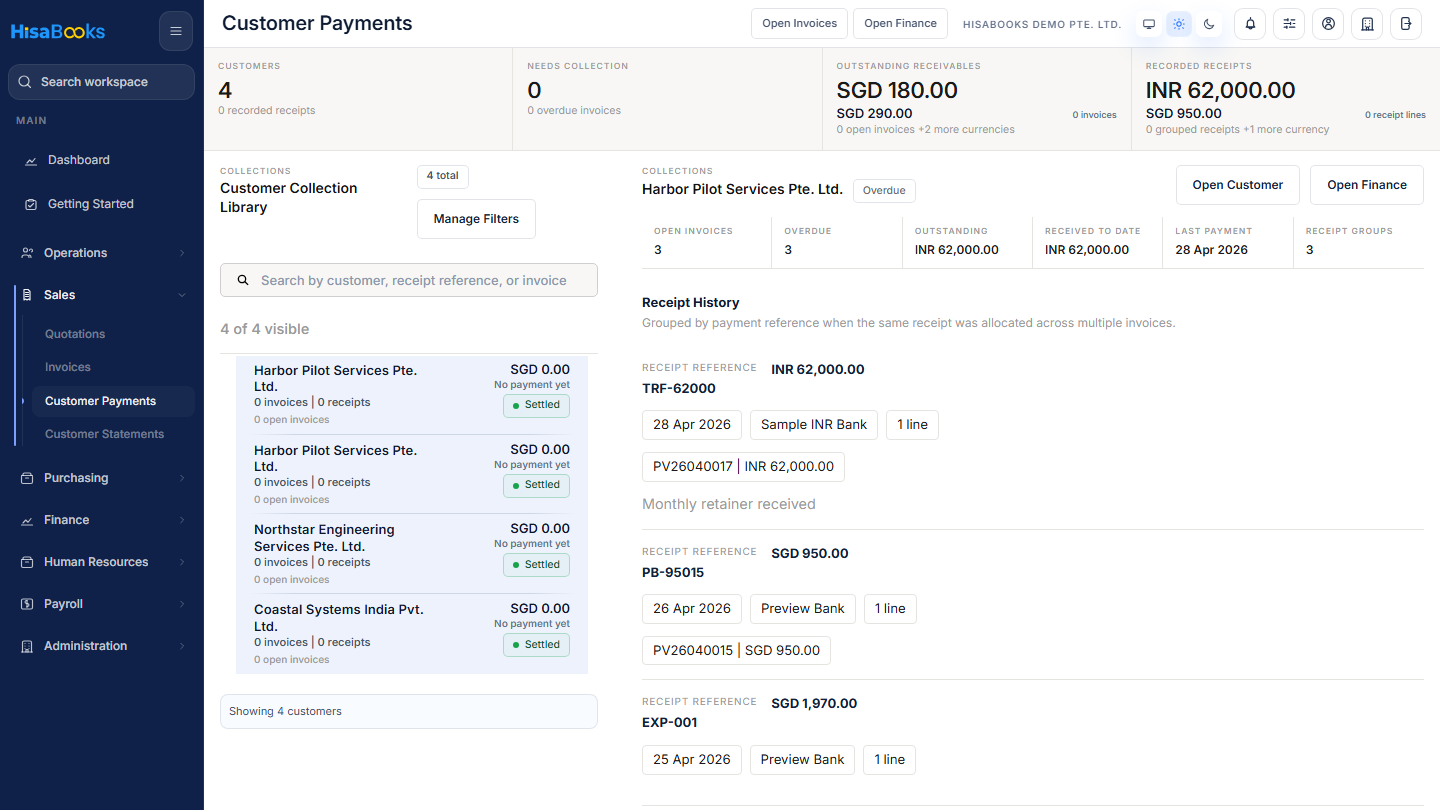Open notifications bell
Image resolution: width=1440 pixels, height=810 pixels.
(1250, 24)
